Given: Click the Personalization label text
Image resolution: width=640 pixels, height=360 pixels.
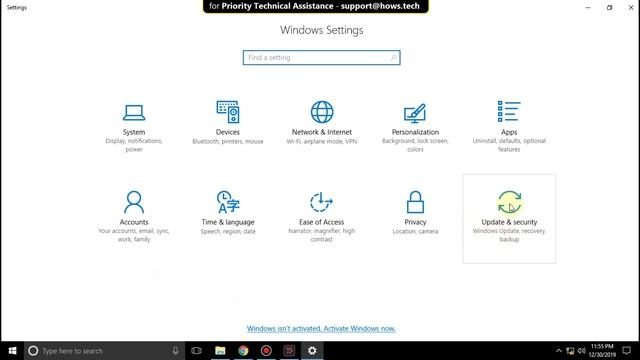Looking at the screenshot, I should coord(415,132).
